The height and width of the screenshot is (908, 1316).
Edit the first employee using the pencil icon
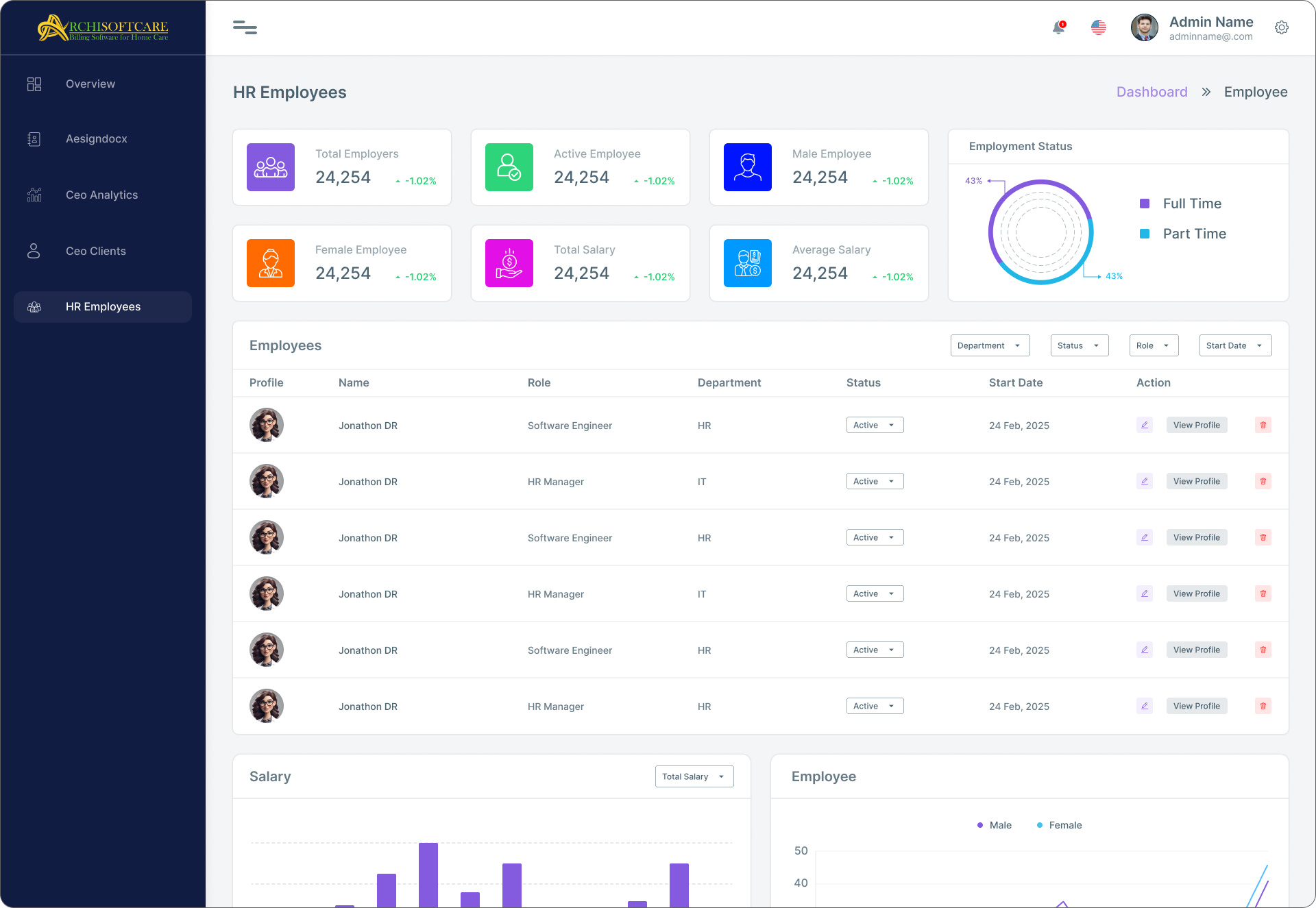(1143, 425)
